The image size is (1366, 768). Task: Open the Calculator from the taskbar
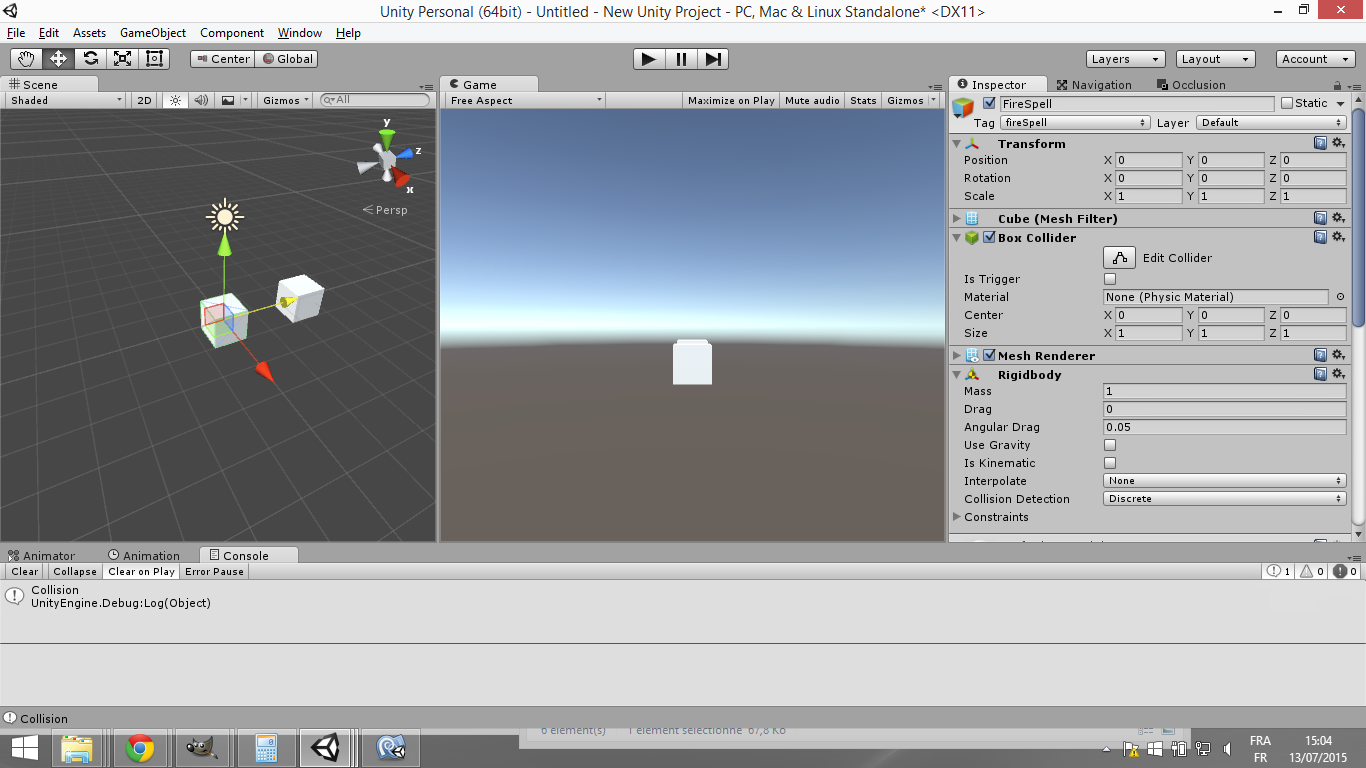(x=266, y=748)
